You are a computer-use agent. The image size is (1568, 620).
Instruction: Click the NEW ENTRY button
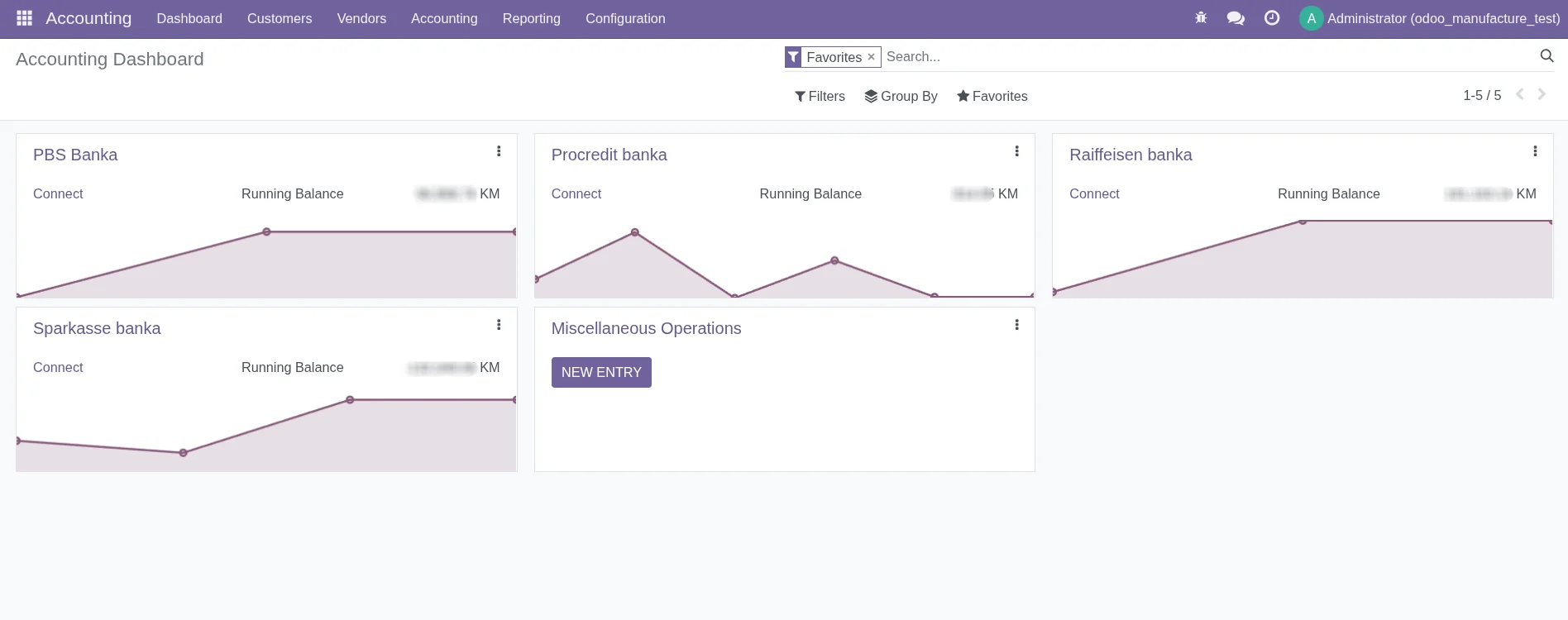601,372
